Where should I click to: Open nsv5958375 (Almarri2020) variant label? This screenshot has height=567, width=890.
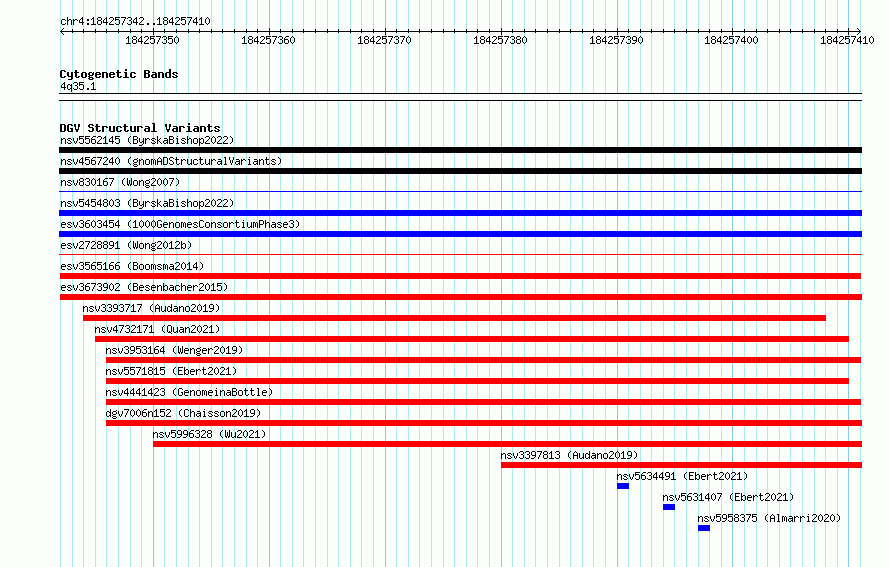(769, 518)
